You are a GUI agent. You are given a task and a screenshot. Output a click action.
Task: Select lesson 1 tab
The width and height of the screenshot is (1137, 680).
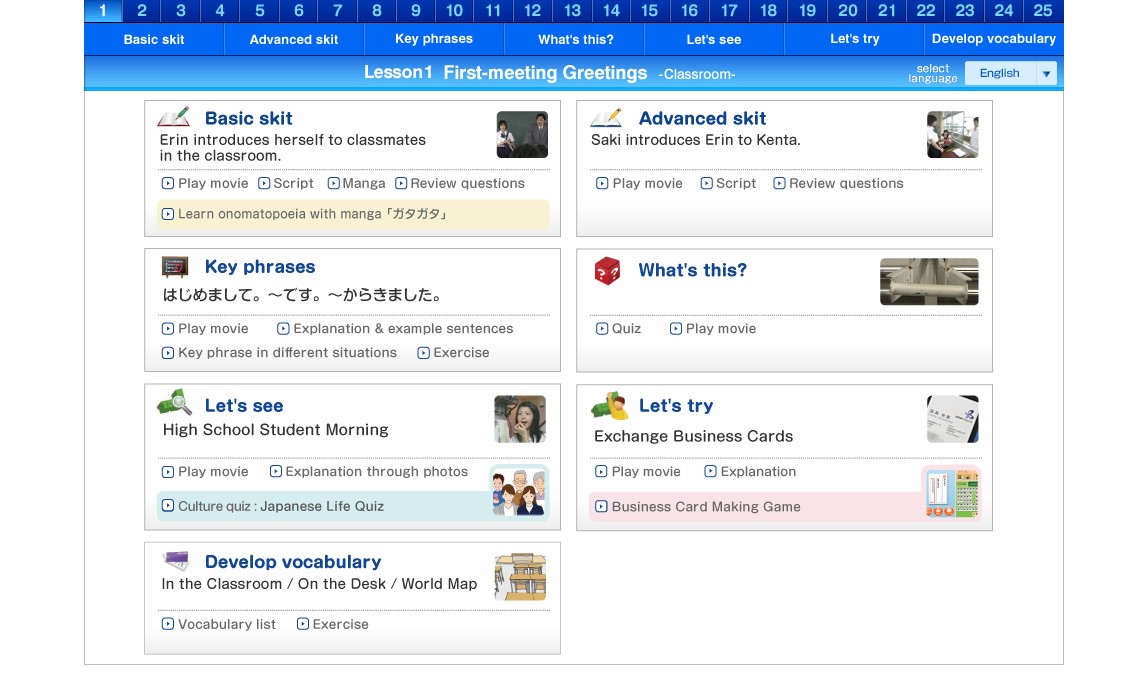tap(103, 11)
